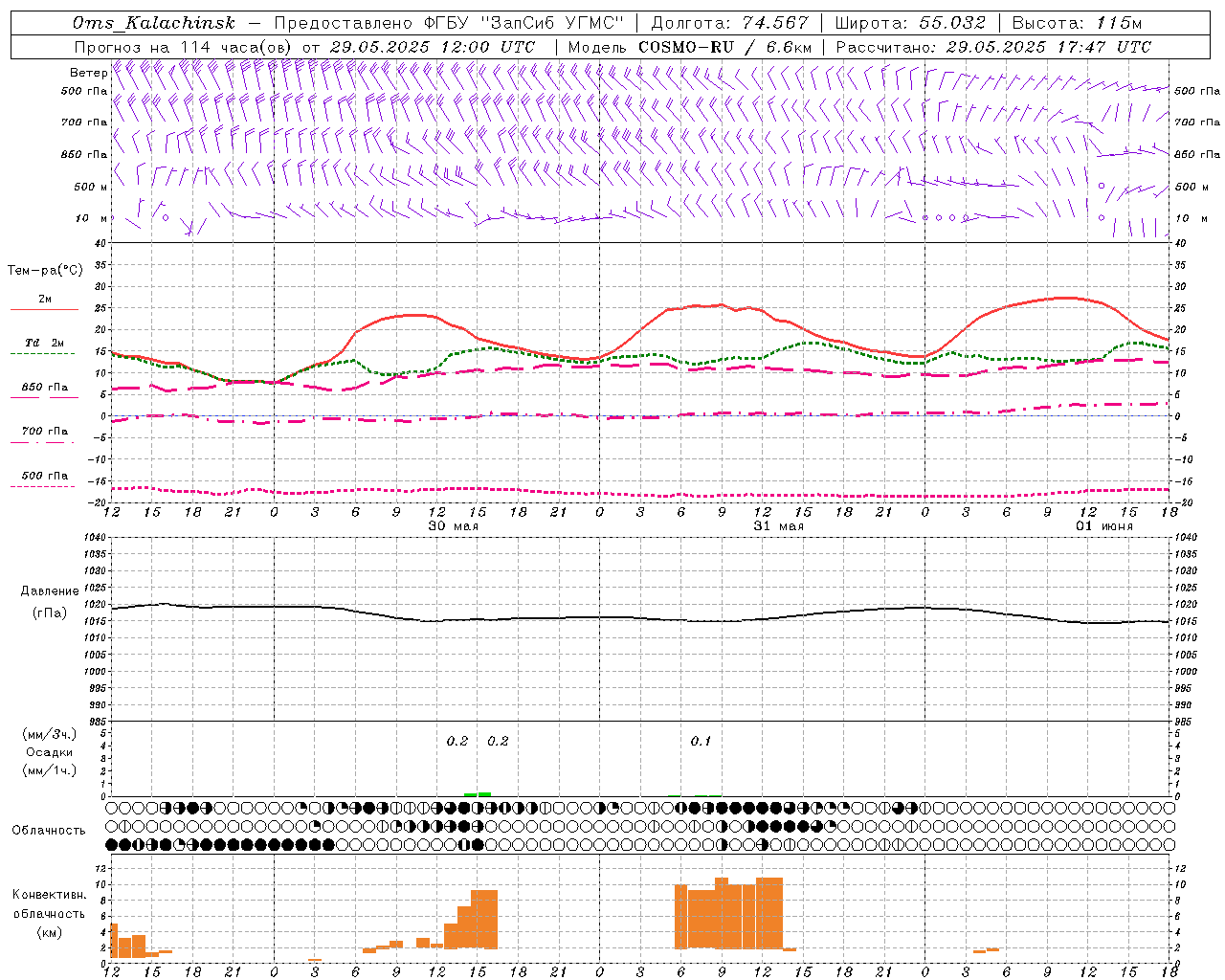Click the tall orange convective bars on 31 мая
Screen dimensions: 1225x980
728,913
